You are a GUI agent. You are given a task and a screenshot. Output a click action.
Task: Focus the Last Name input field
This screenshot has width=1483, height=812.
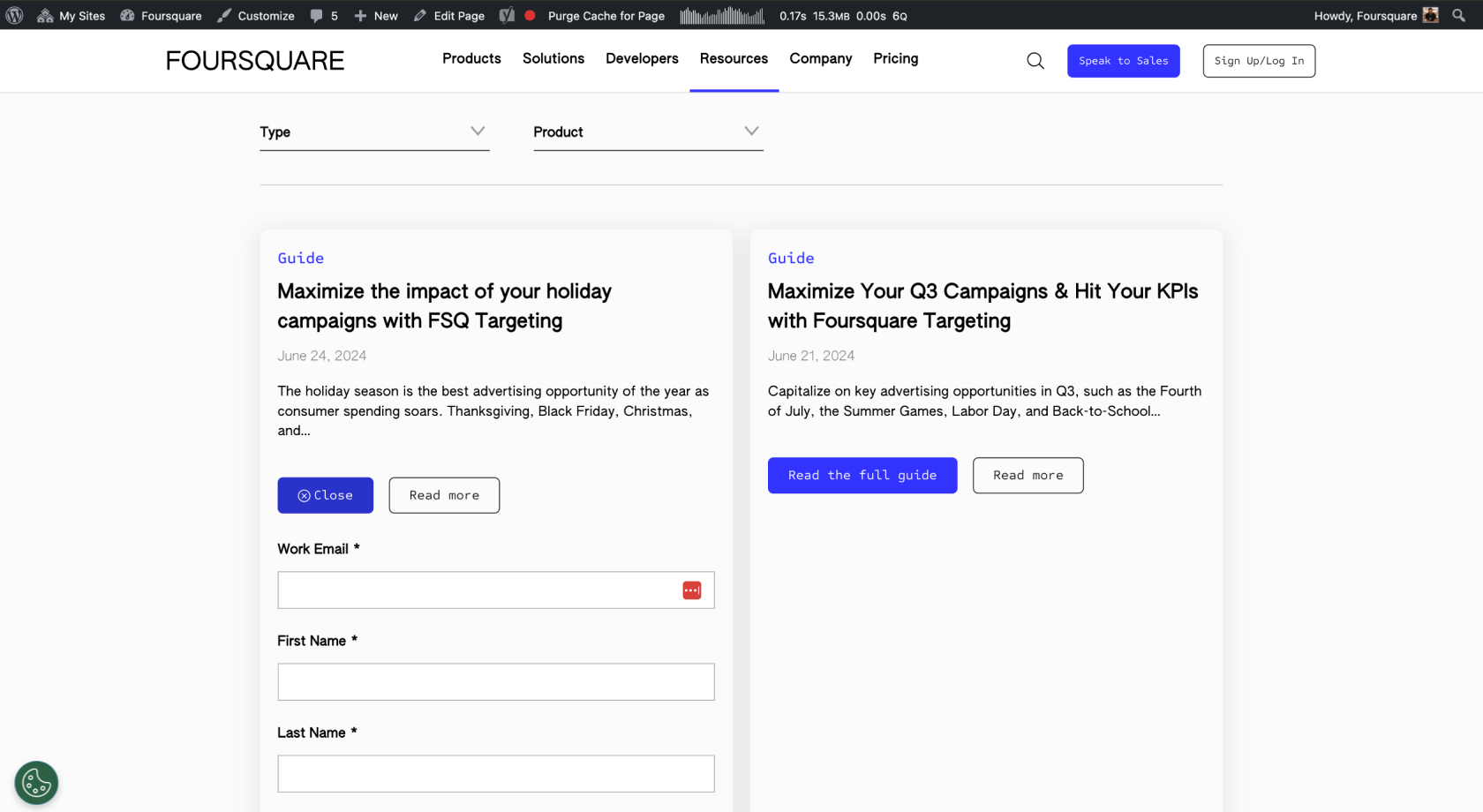[x=496, y=773]
